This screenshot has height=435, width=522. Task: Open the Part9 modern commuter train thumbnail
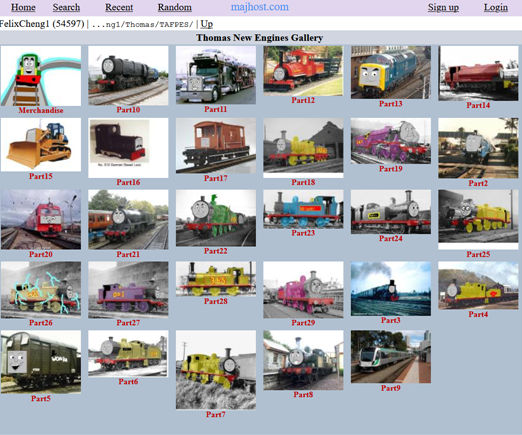tap(391, 357)
